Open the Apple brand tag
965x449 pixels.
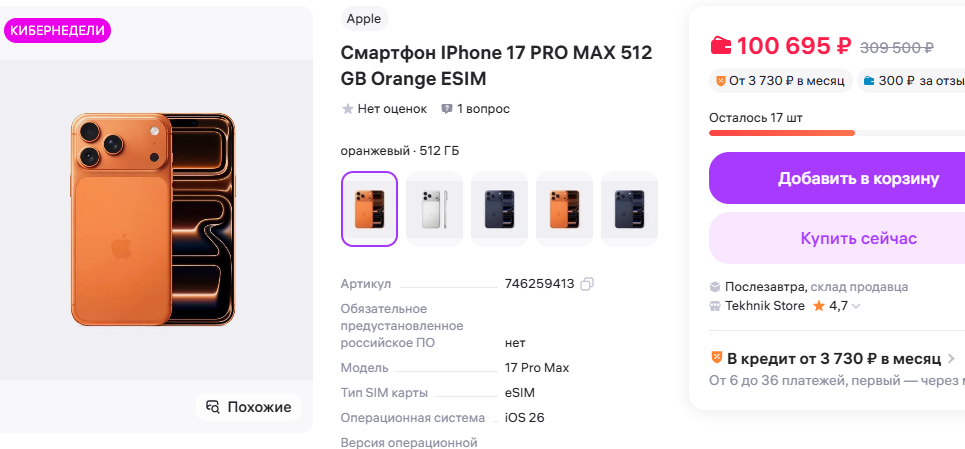click(x=364, y=18)
